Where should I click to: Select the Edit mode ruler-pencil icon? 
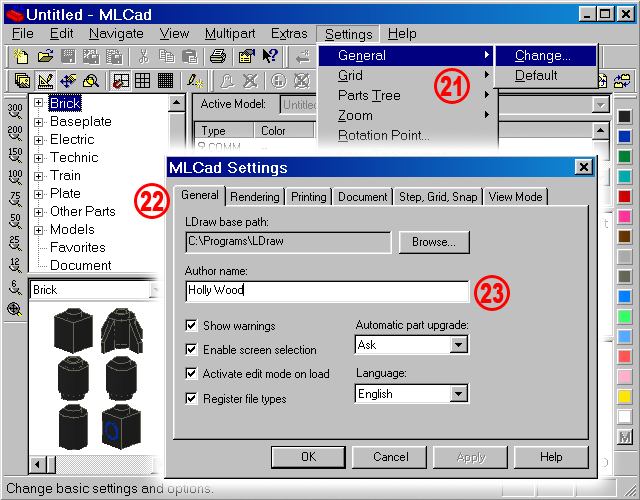click(x=45, y=81)
